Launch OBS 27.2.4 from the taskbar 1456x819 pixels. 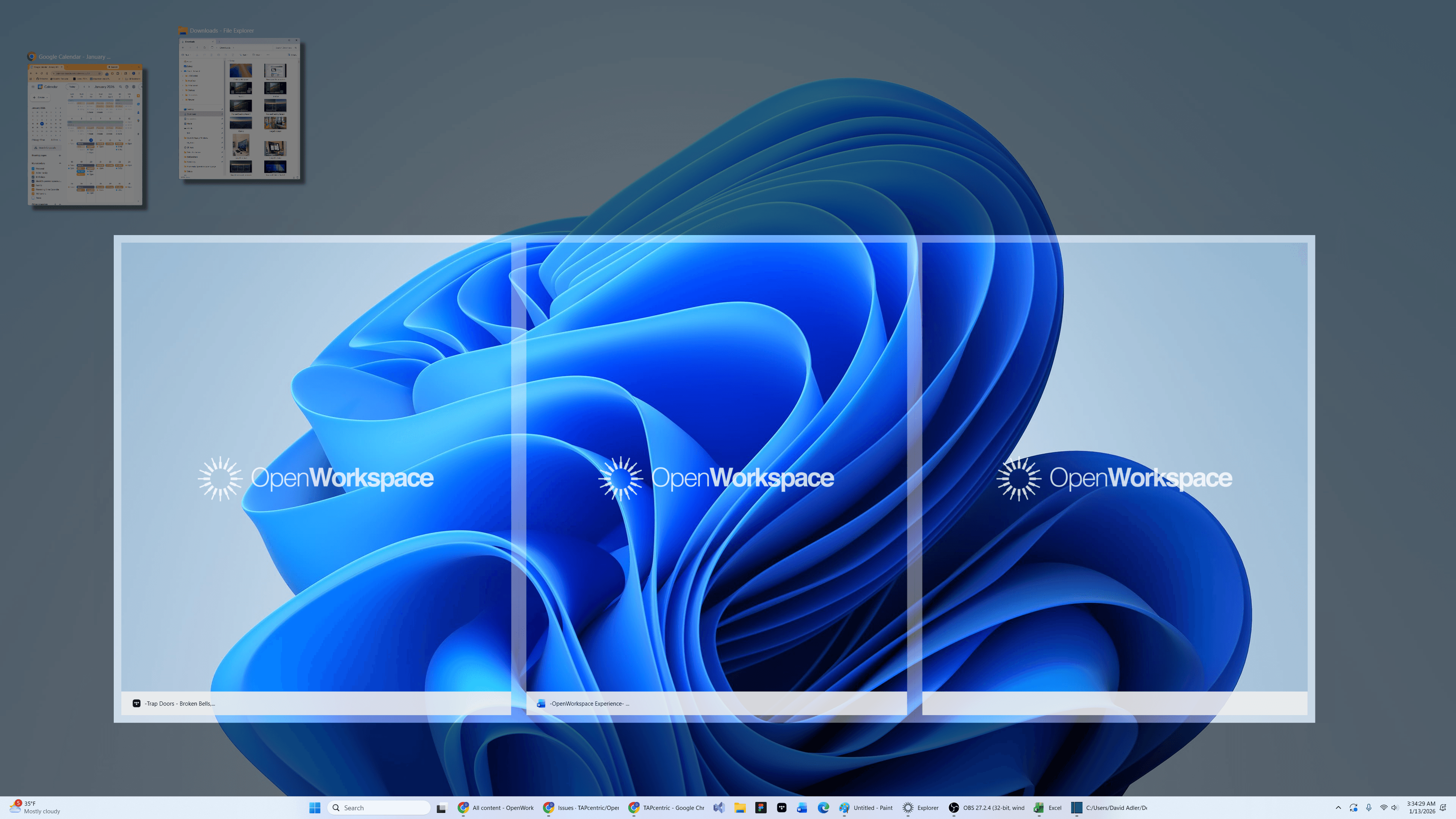(x=954, y=807)
